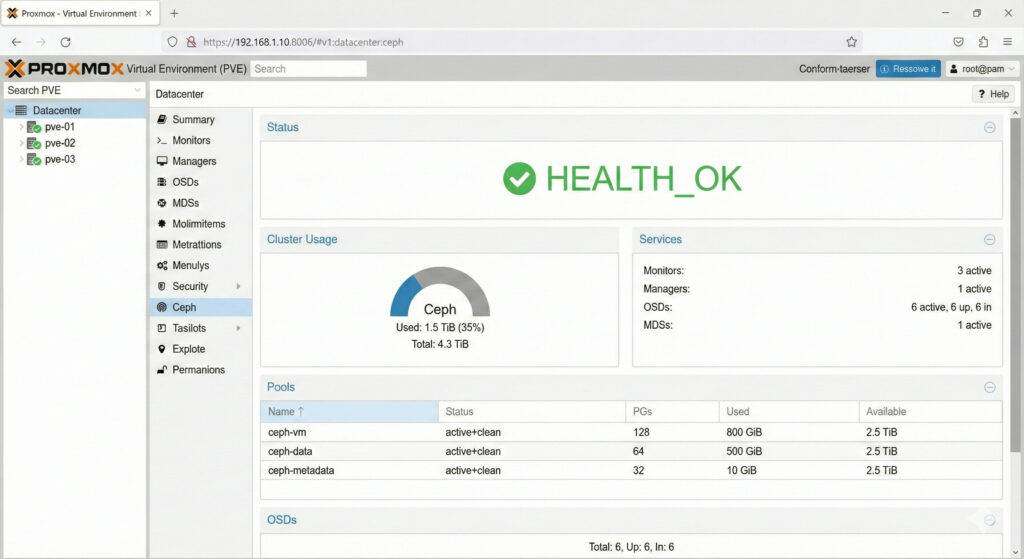Collapse the Services panel
The image size is (1024, 559).
[x=989, y=240]
